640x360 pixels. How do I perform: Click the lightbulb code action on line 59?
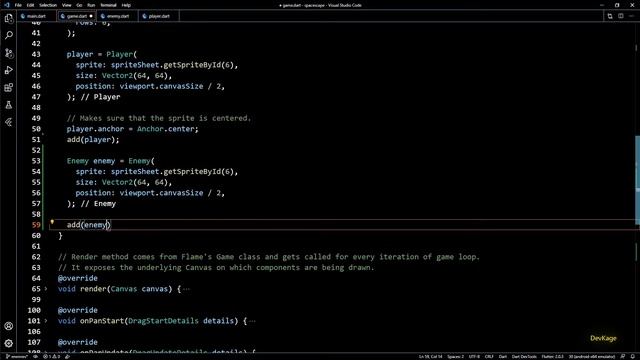click(52, 222)
